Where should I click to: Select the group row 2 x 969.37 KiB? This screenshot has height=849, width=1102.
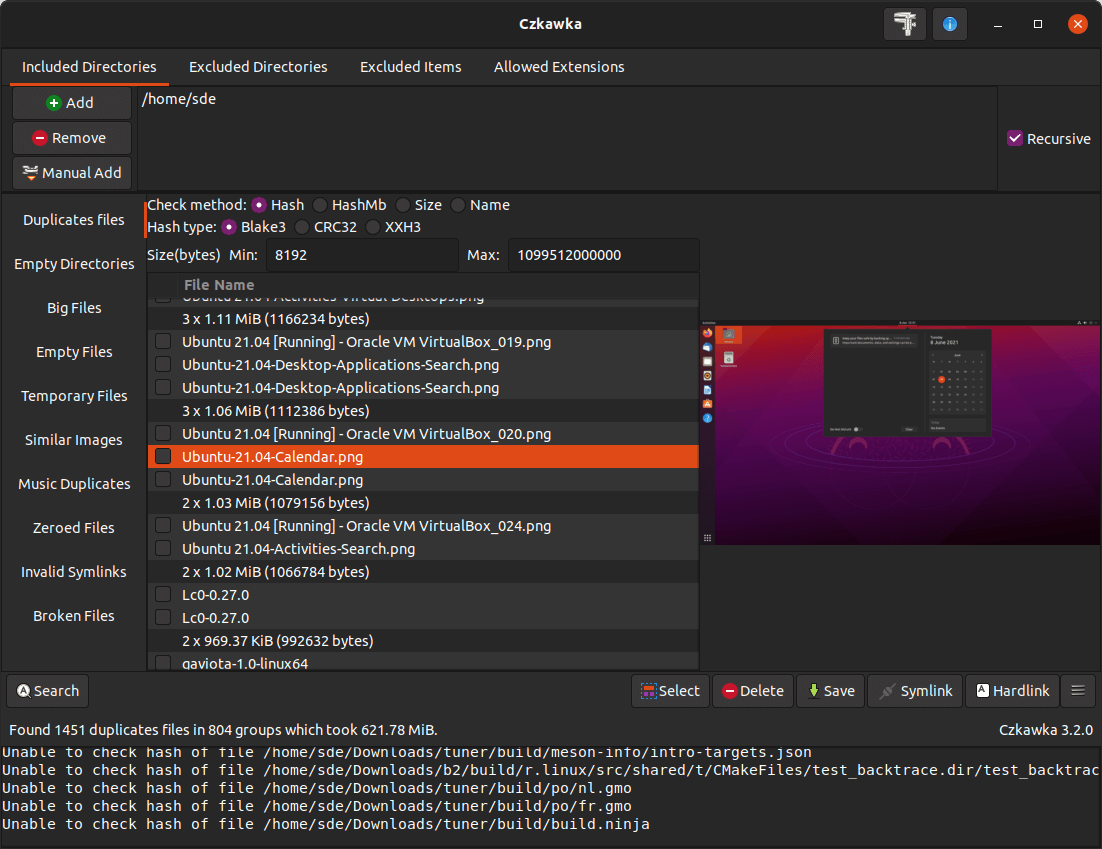(423, 641)
